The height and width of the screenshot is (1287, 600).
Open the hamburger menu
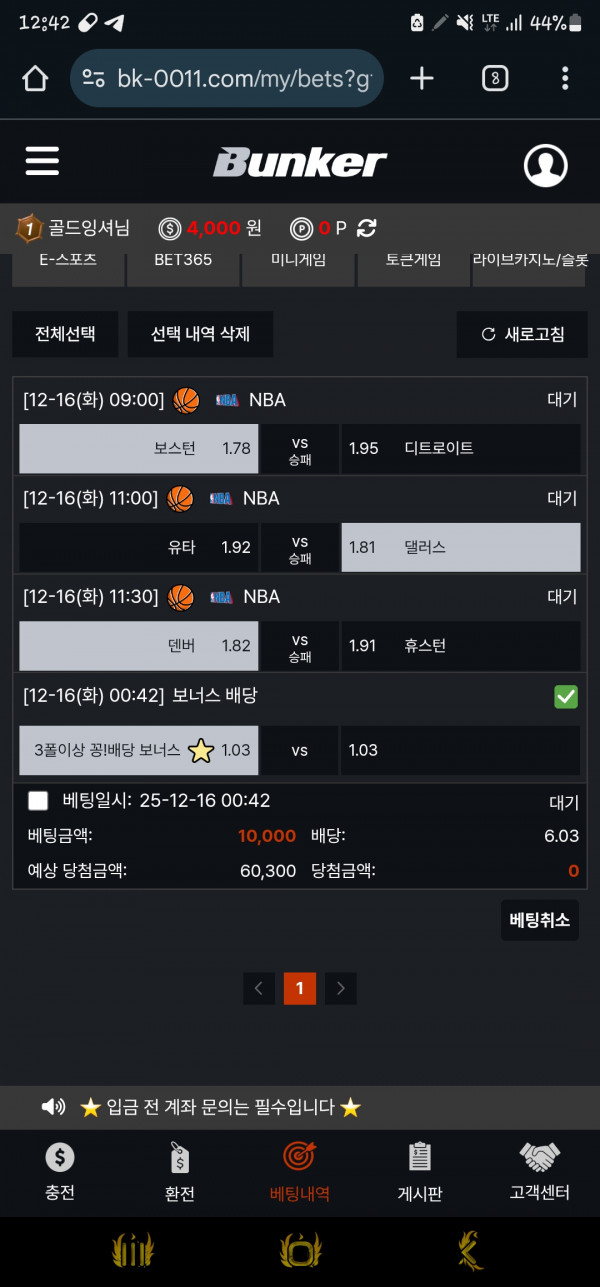[42, 162]
